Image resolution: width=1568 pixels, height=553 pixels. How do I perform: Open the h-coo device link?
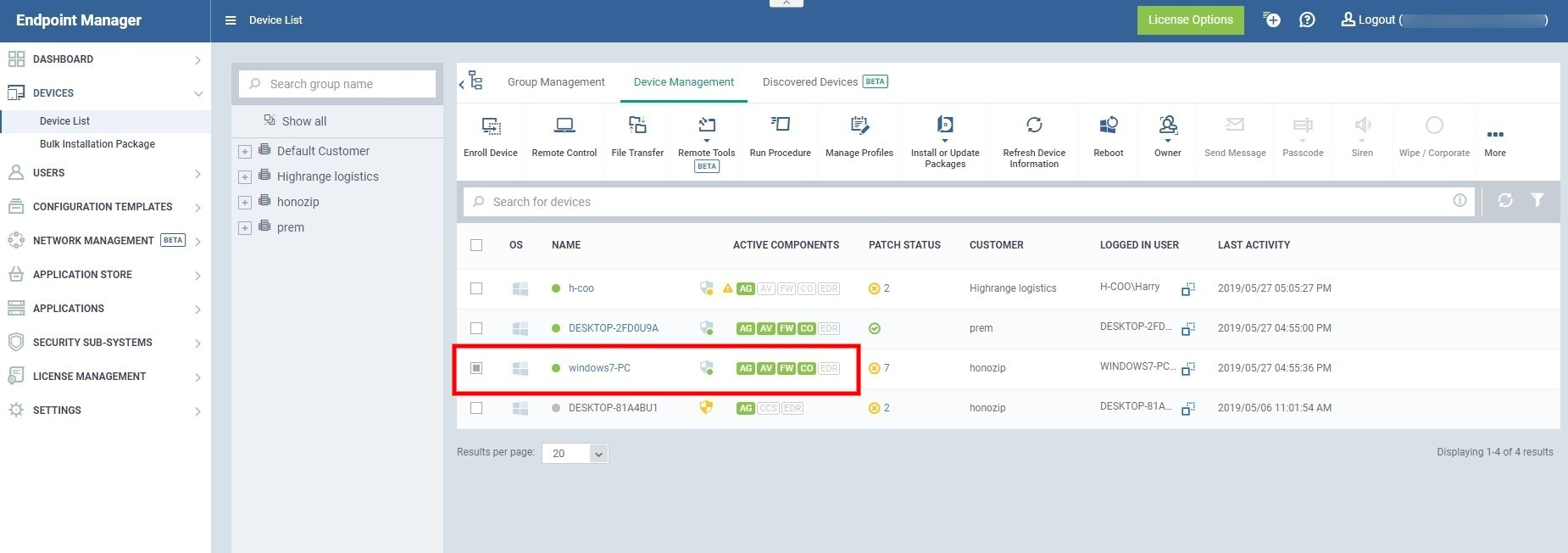click(x=581, y=288)
